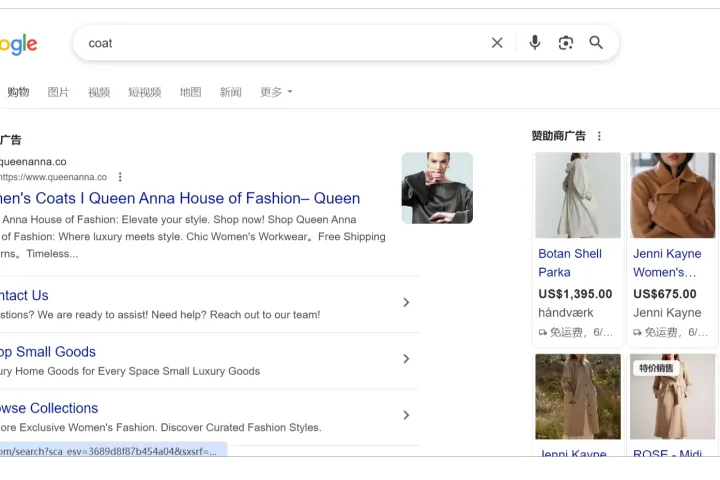Open ad options next to queenanna.co URL
Viewport: 720px width, 480px height.
pyautogui.click(x=120, y=177)
